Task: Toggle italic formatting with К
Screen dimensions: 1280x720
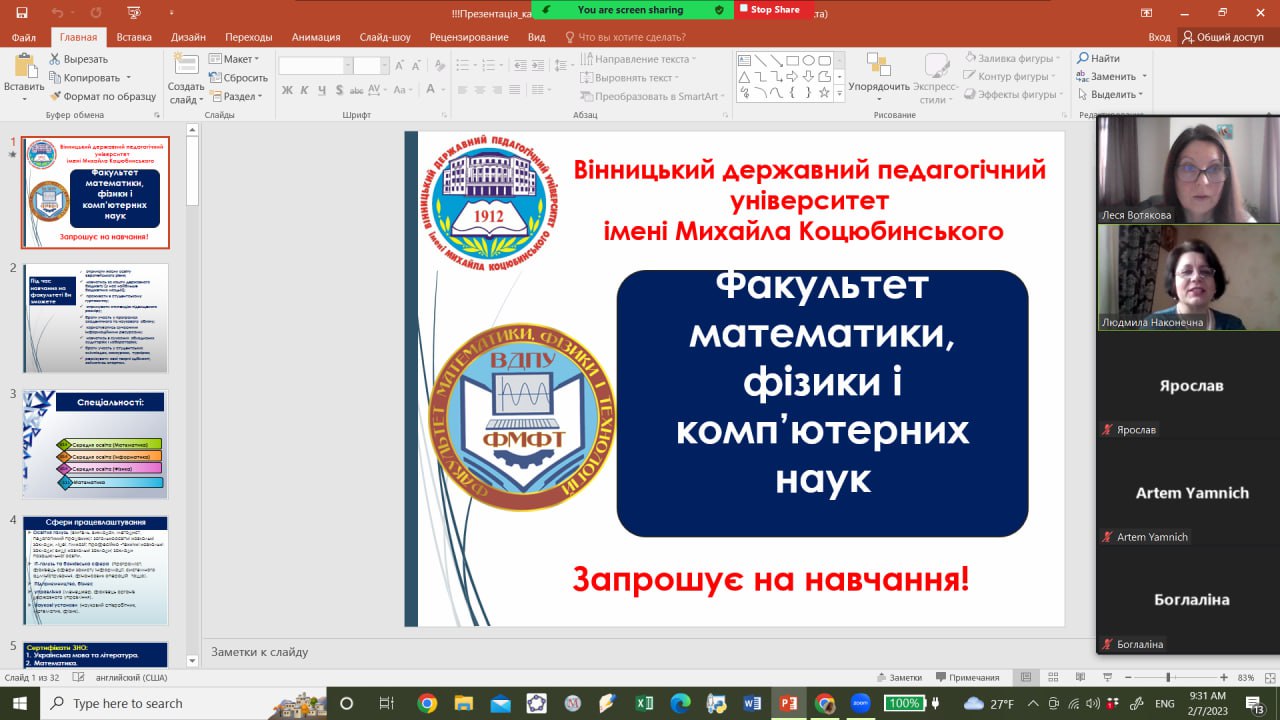Action: click(304, 90)
